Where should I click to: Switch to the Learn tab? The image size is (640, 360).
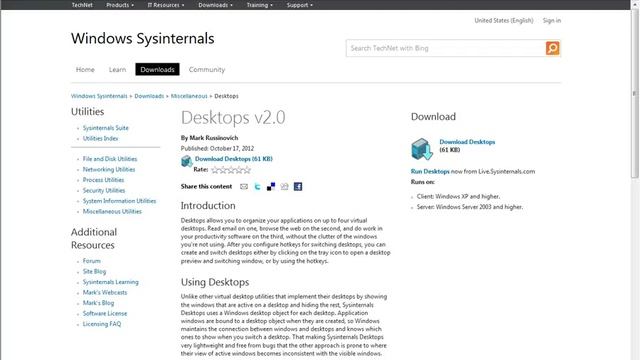pos(117,69)
